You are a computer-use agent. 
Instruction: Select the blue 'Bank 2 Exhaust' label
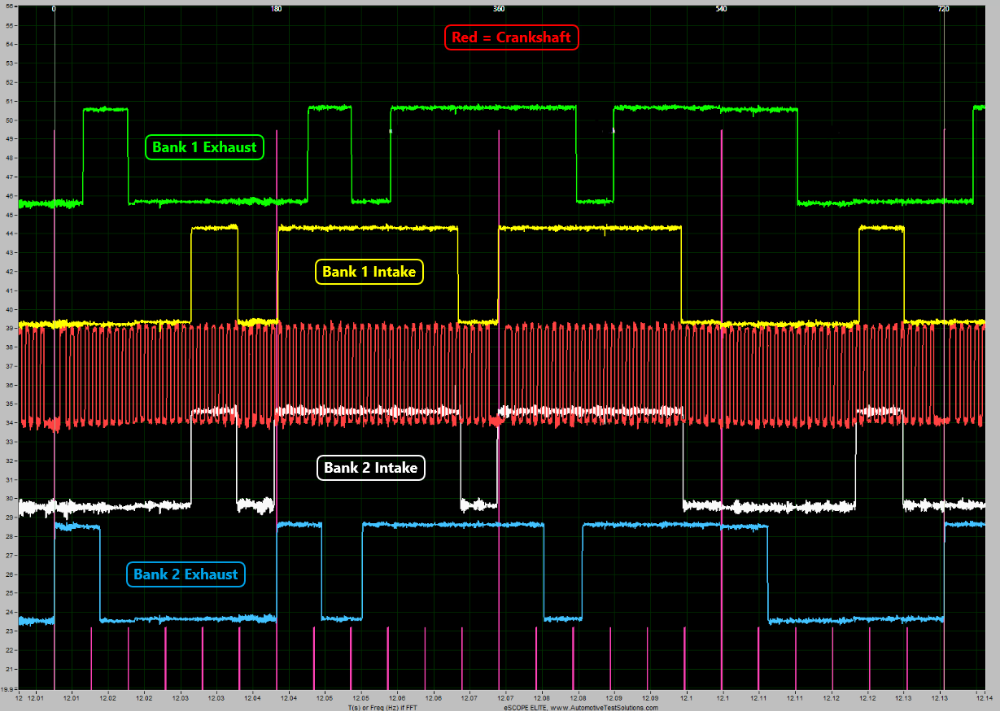click(186, 574)
